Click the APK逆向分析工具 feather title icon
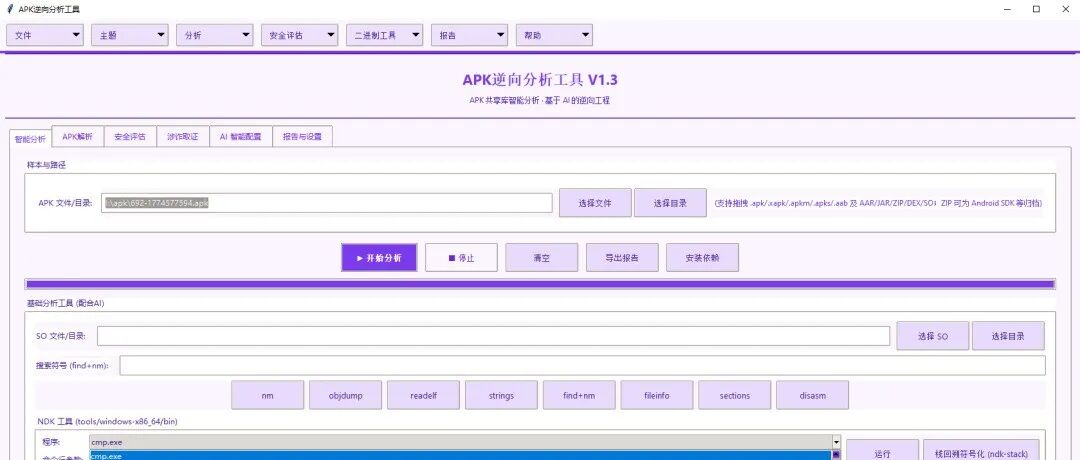The image size is (1080, 460). tap(10, 9)
